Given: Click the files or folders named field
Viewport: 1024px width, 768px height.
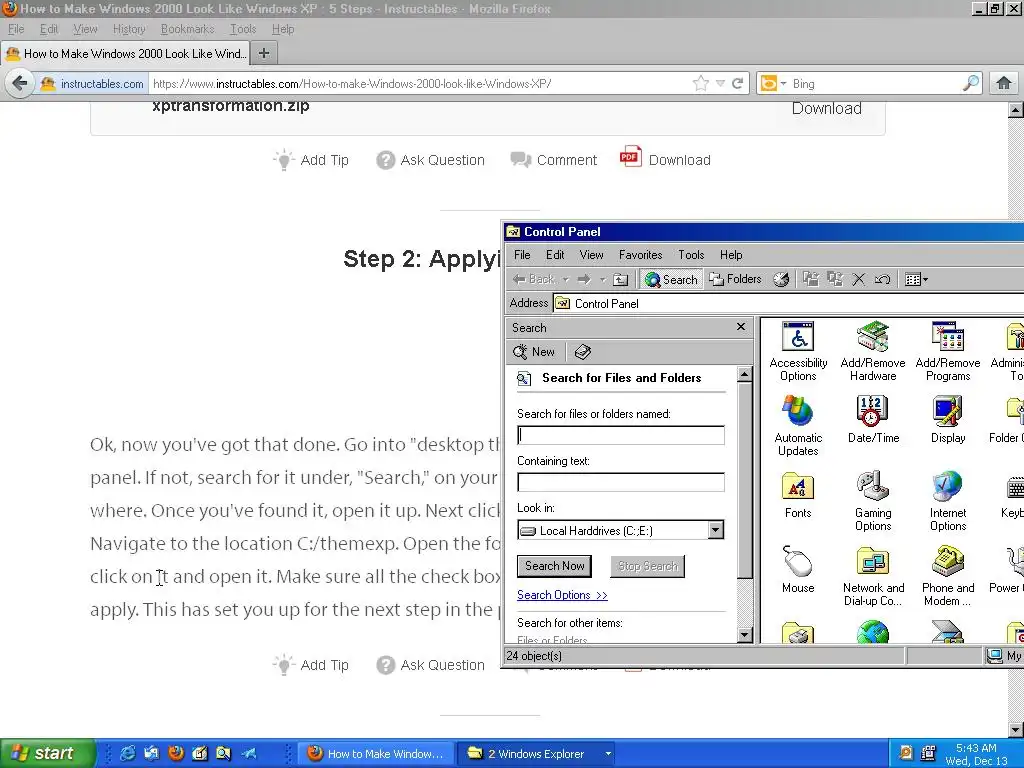Looking at the screenshot, I should pyautogui.click(x=620, y=435).
